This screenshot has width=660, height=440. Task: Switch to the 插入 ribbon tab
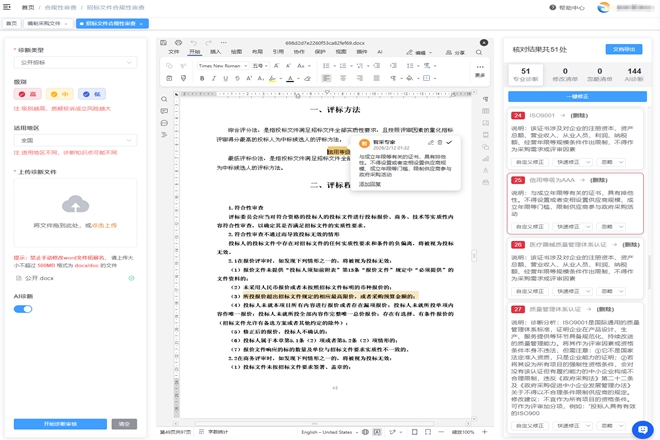(216, 52)
